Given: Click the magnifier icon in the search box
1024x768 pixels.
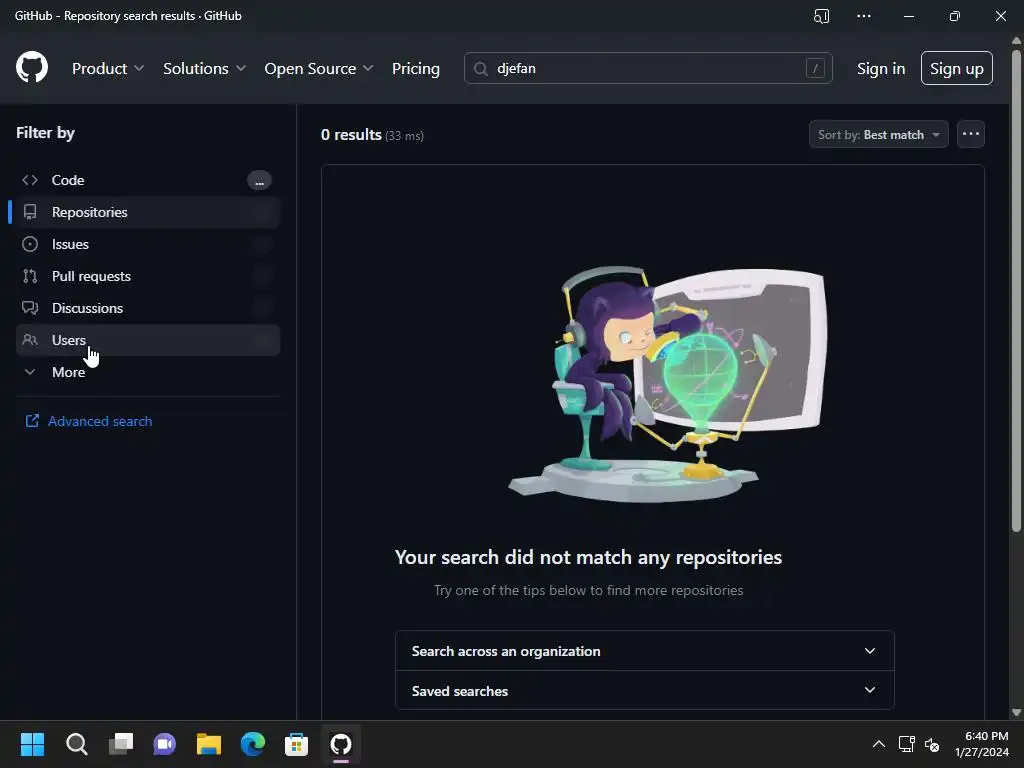Looking at the screenshot, I should click(x=481, y=69).
